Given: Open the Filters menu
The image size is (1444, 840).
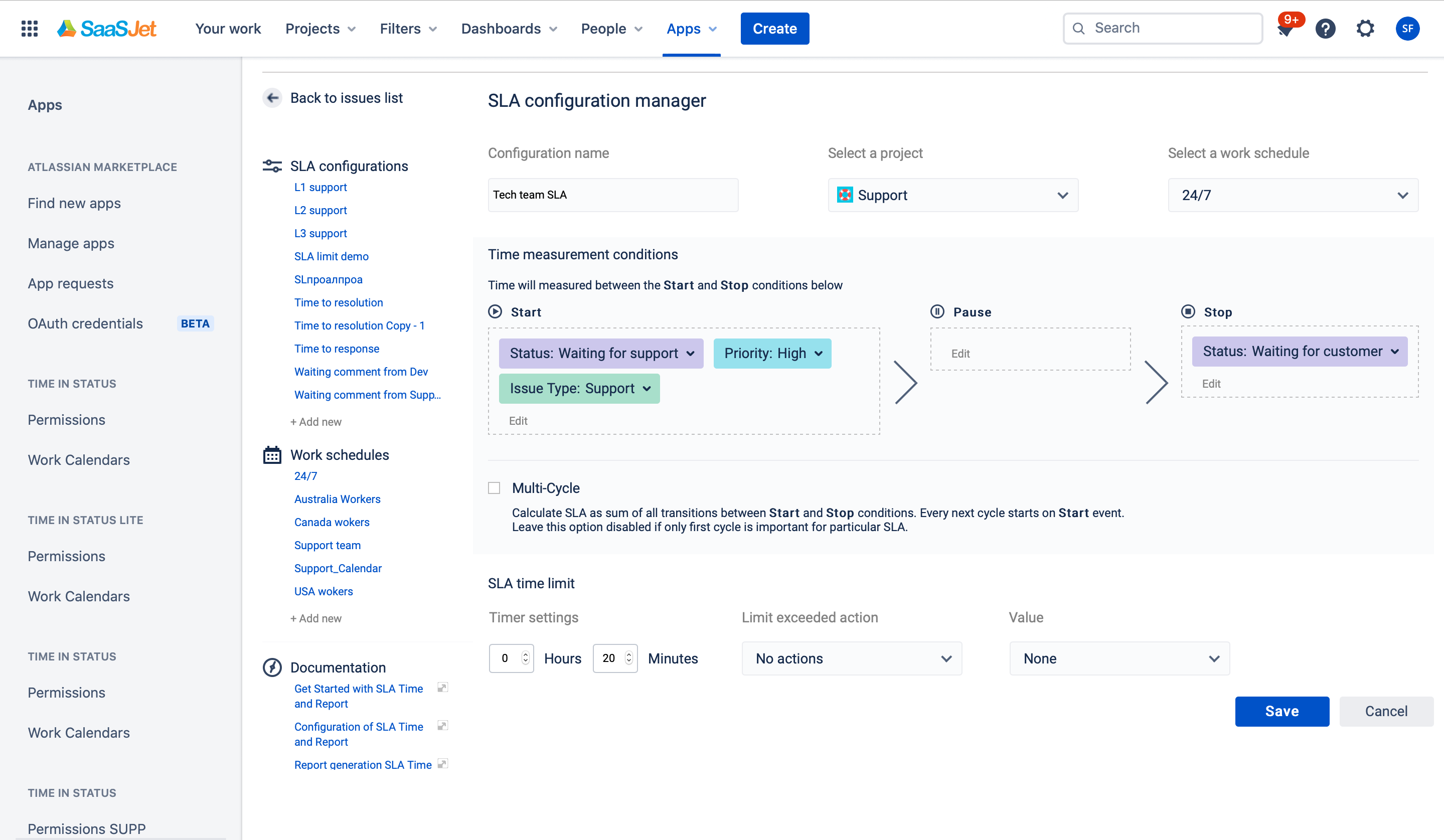Looking at the screenshot, I should (x=408, y=29).
